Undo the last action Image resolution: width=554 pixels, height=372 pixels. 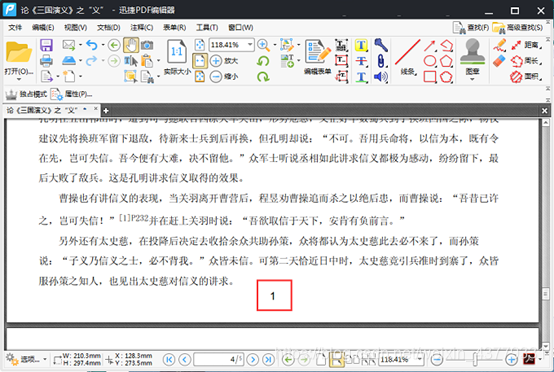click(x=92, y=45)
